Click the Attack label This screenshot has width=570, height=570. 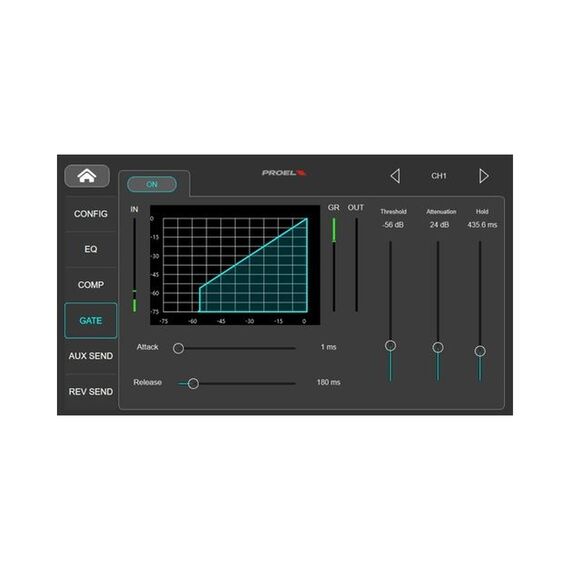click(x=148, y=347)
